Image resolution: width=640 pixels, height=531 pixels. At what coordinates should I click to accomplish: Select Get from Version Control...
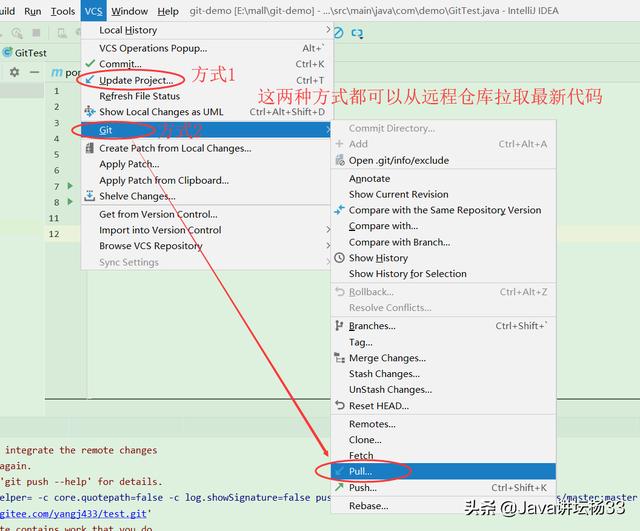(207, 214)
